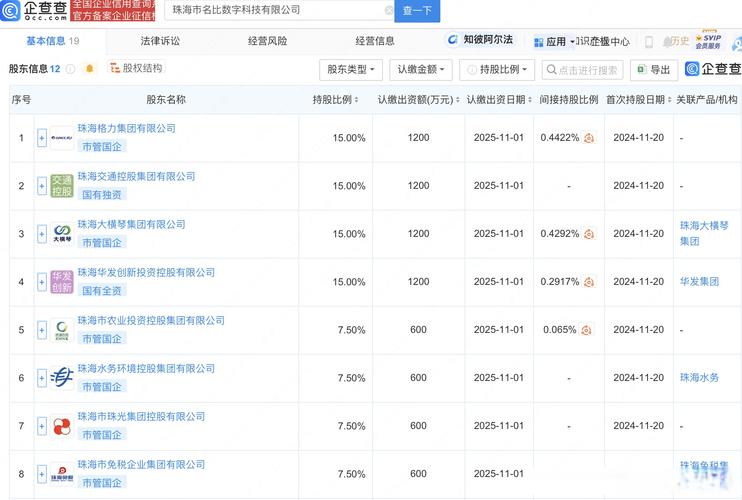This screenshot has width=742, height=500.
Task: Focus the company name search field
Action: click(277, 10)
